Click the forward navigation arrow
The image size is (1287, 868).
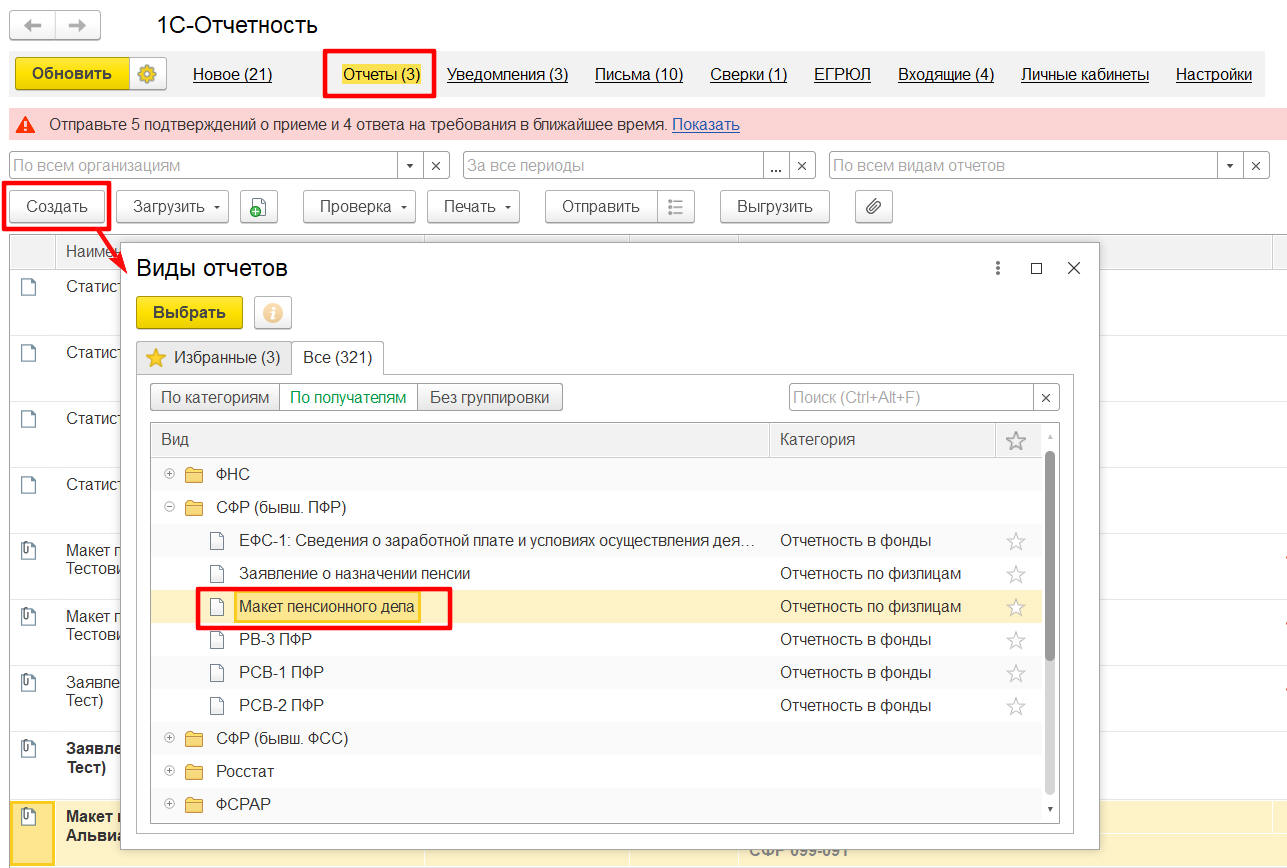tap(76, 25)
